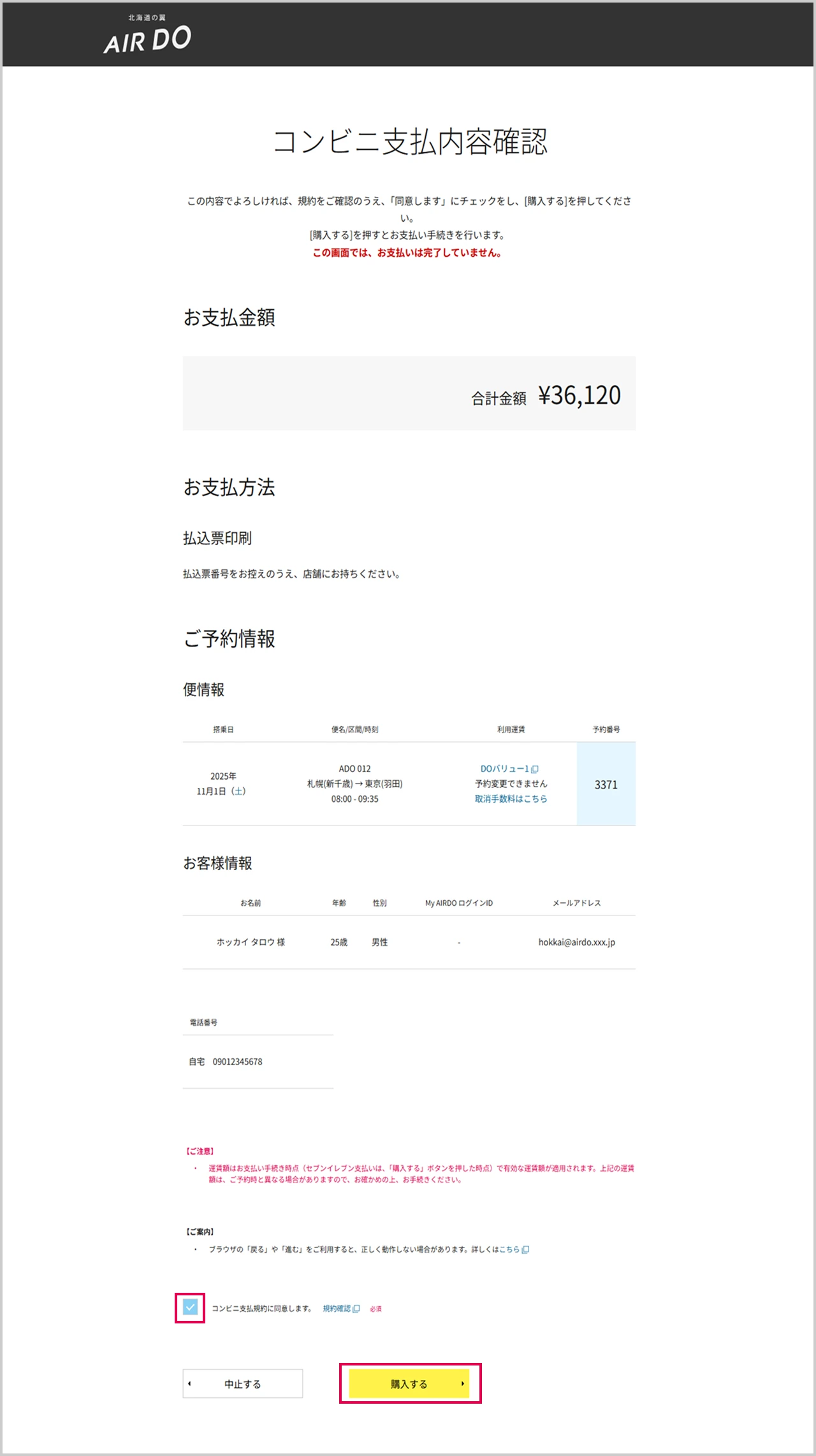Open the 取消手数料はこちら link

click(x=511, y=799)
